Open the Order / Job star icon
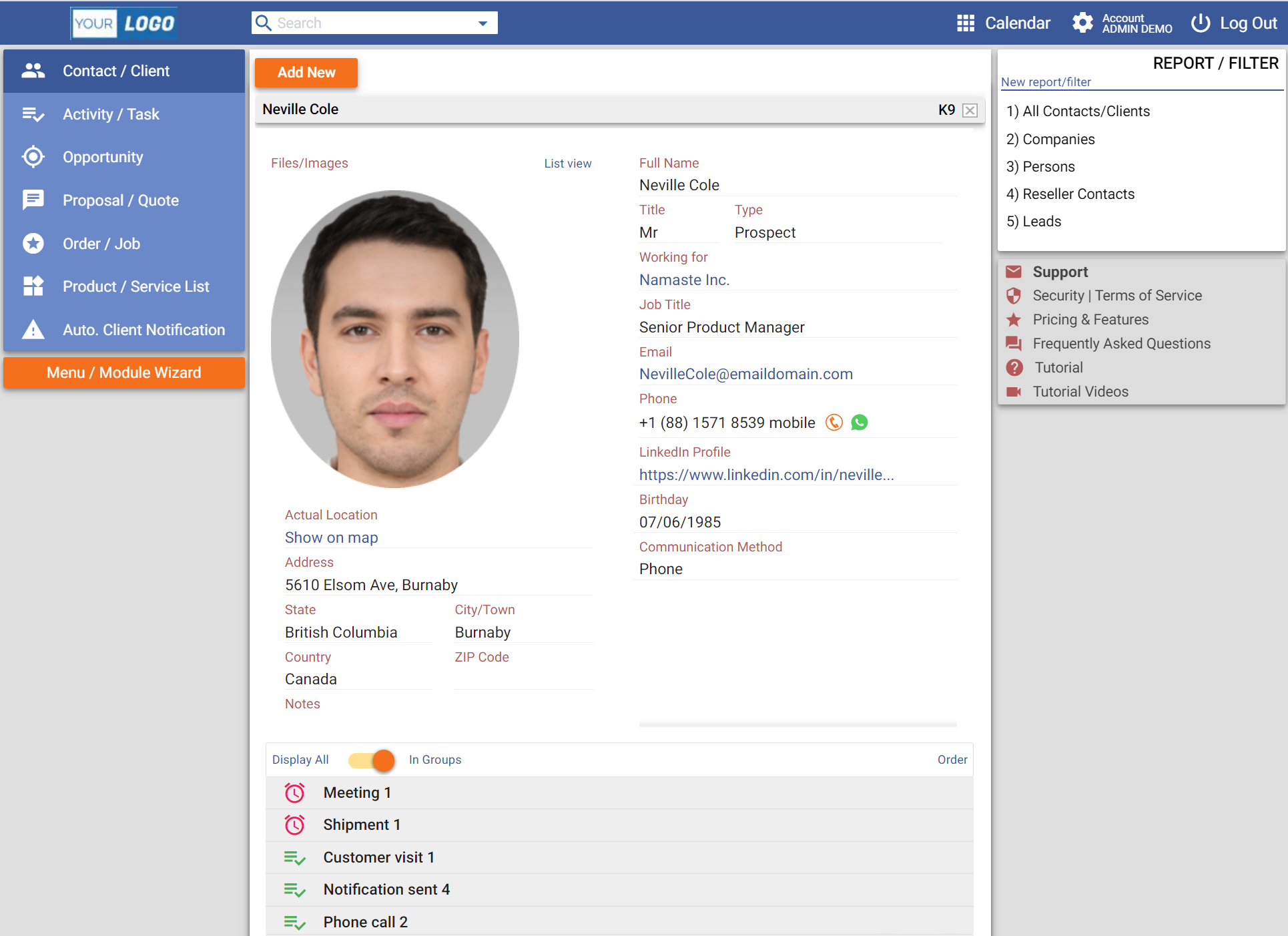This screenshot has height=936, width=1288. point(33,243)
